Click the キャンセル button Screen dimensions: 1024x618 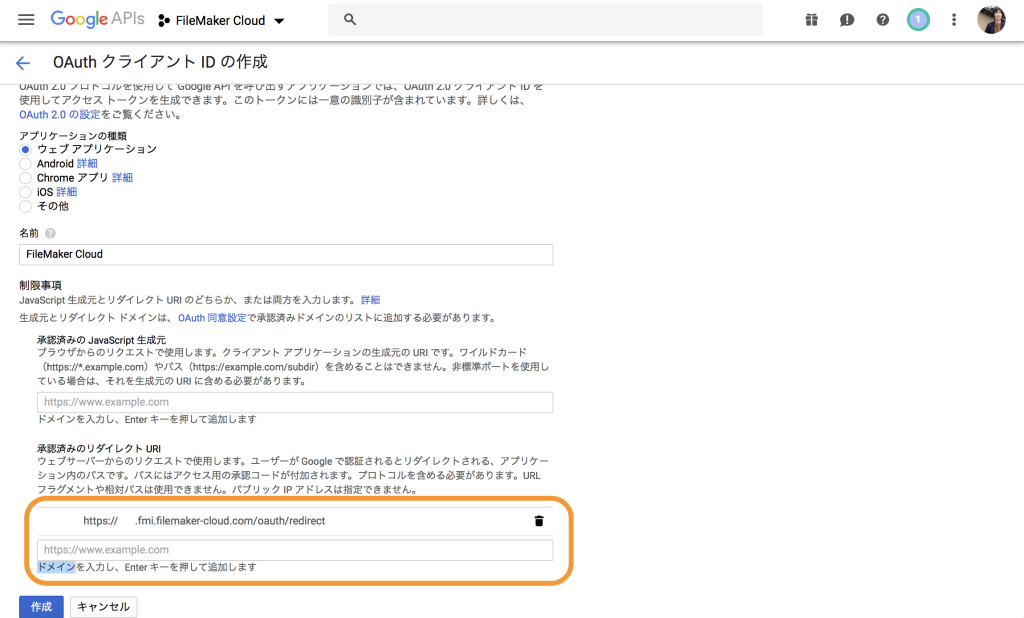(x=103, y=607)
